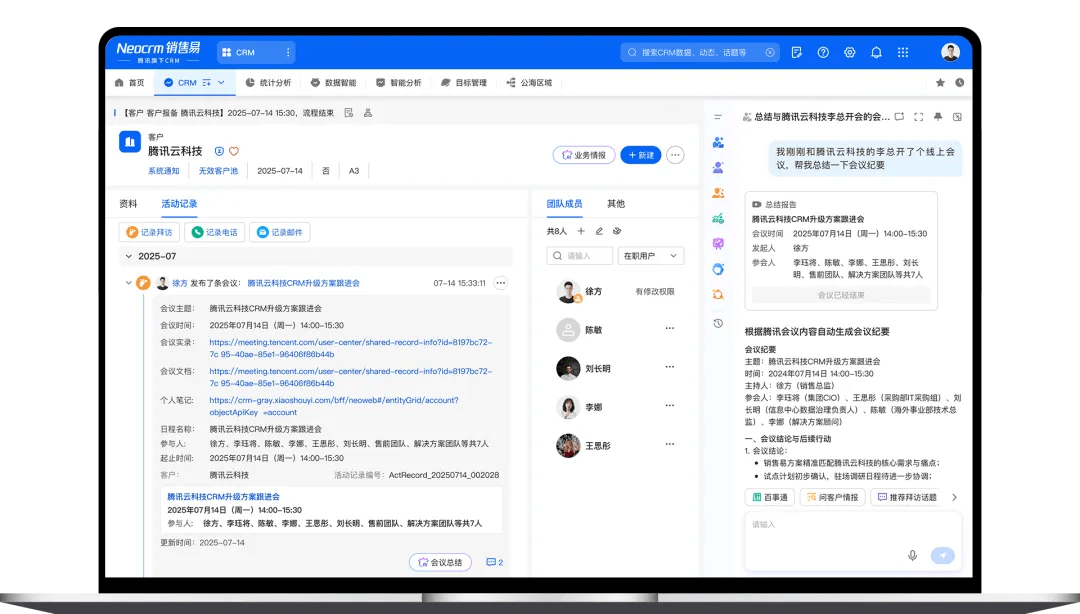Image resolution: width=1080 pixels, height=614 pixels.
Task: Select the purple person icon in AI sidebar
Action: pos(718,167)
